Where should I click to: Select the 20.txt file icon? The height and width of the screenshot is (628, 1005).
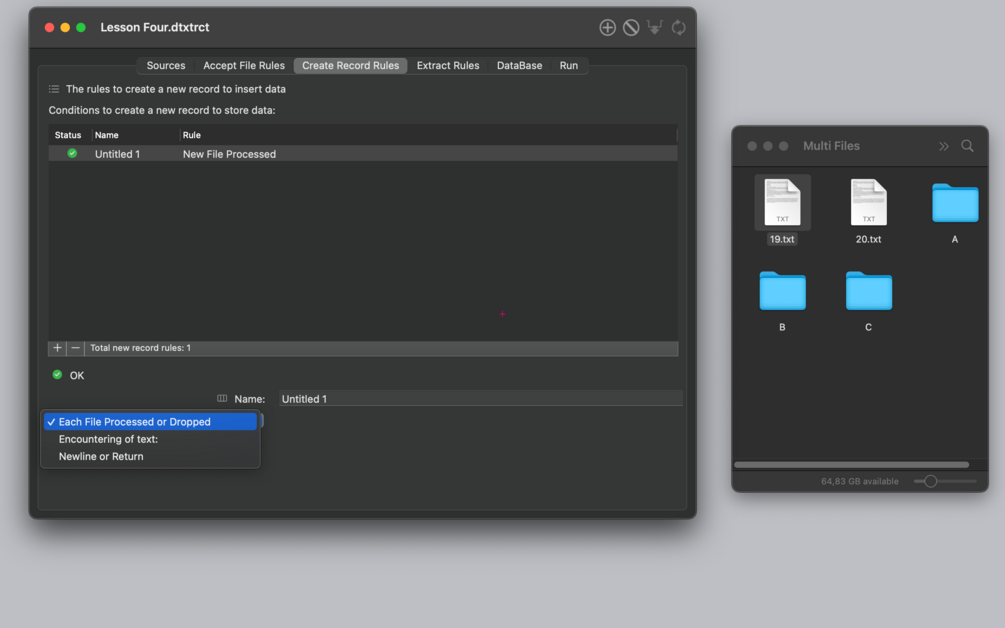click(868, 202)
